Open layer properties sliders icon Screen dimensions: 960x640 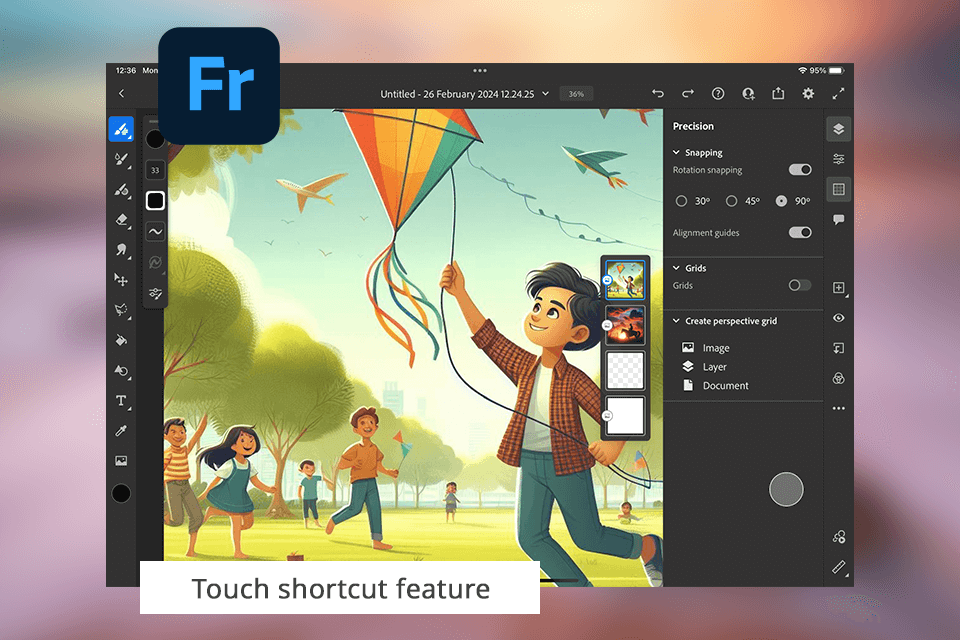click(839, 159)
